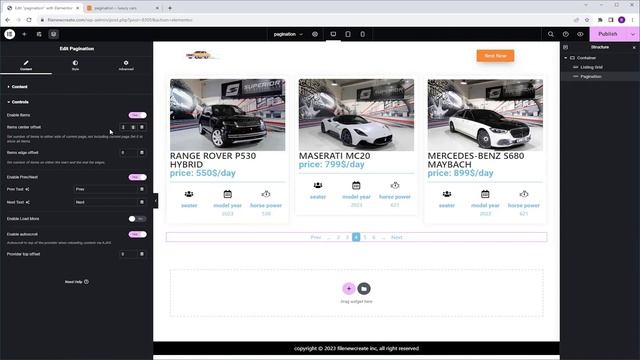Select Container in the Structure panel
Image resolution: width=640 pixels, height=360 pixels.
click(x=586, y=58)
